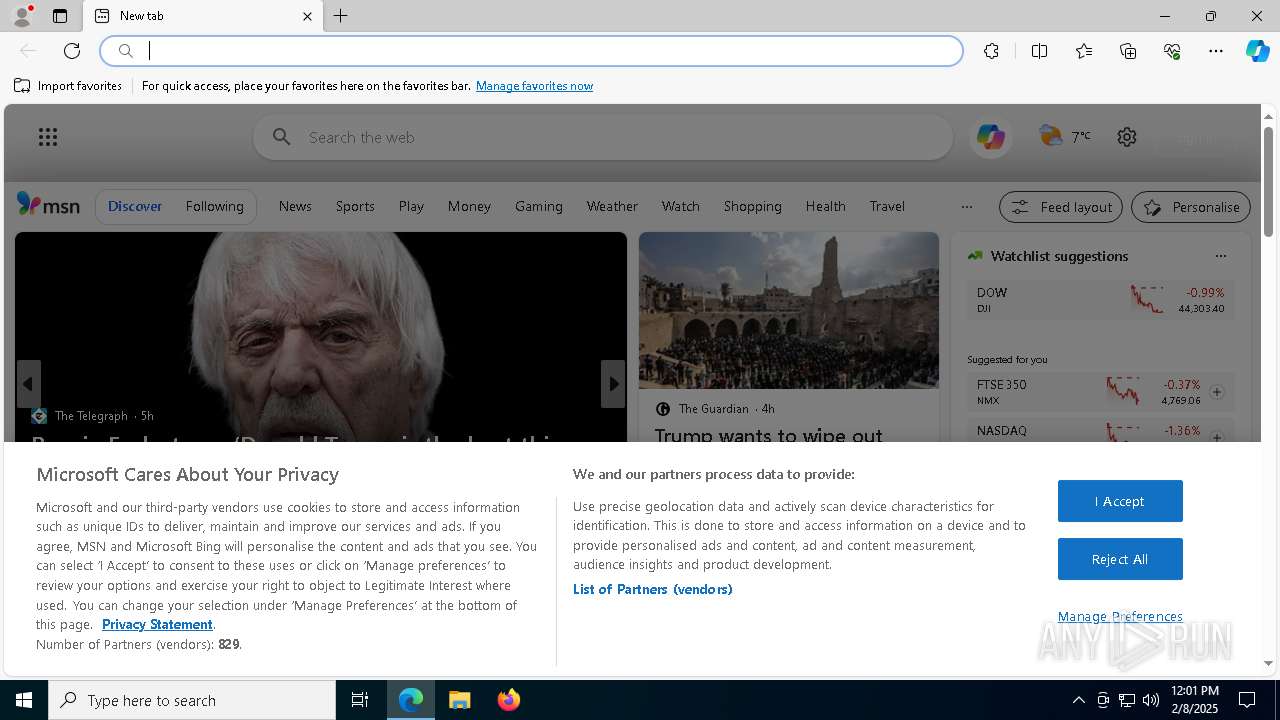This screenshot has height=720, width=1280.
Task: Open the DOW stock row
Action: click(1100, 300)
